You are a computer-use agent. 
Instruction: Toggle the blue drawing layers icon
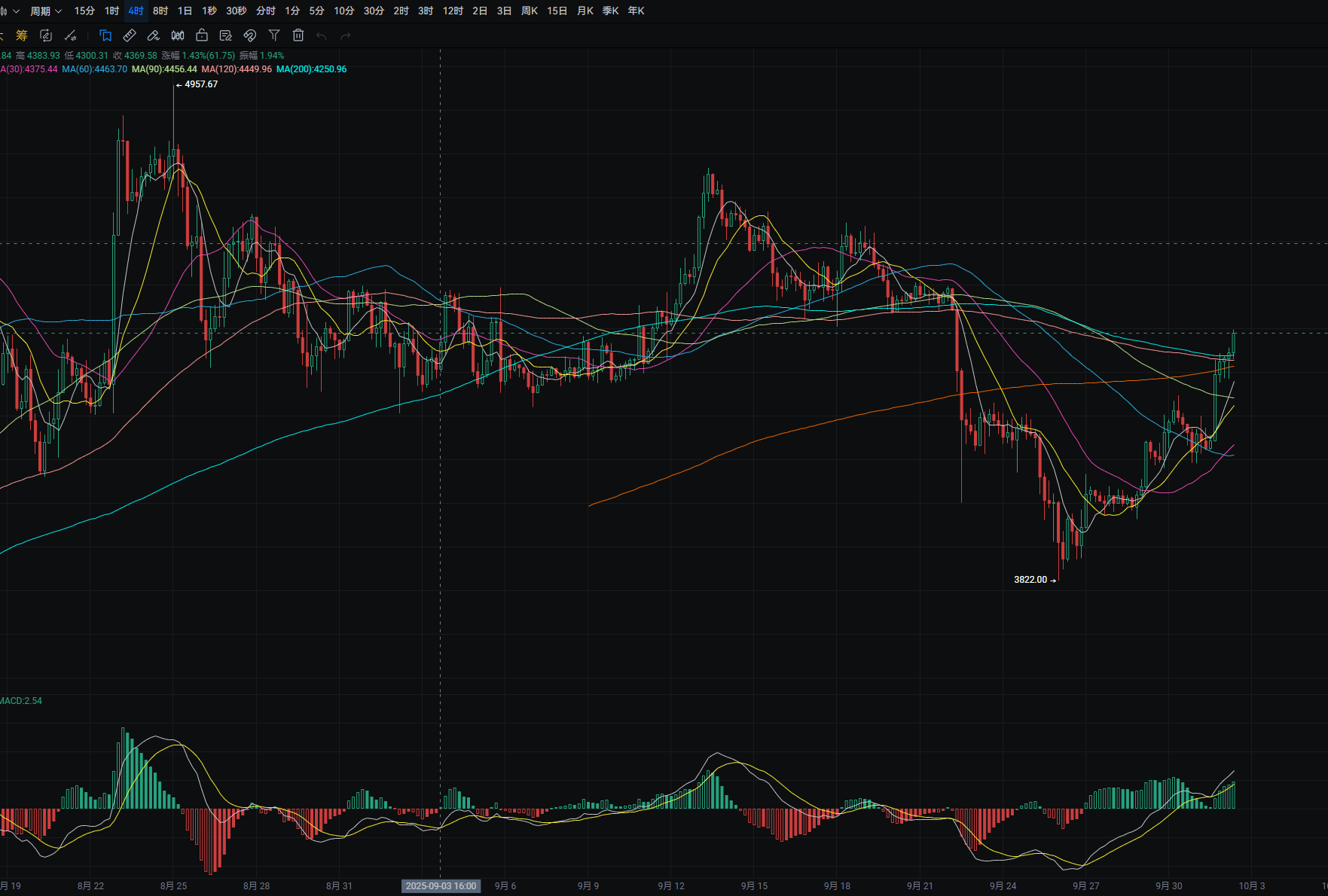click(105, 35)
